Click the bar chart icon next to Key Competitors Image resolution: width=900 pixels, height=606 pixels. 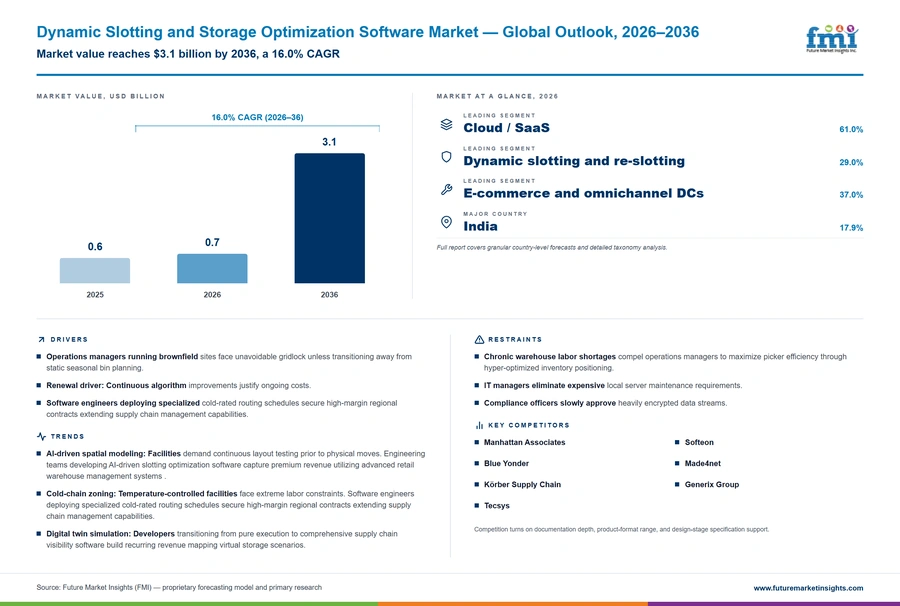[x=479, y=425]
